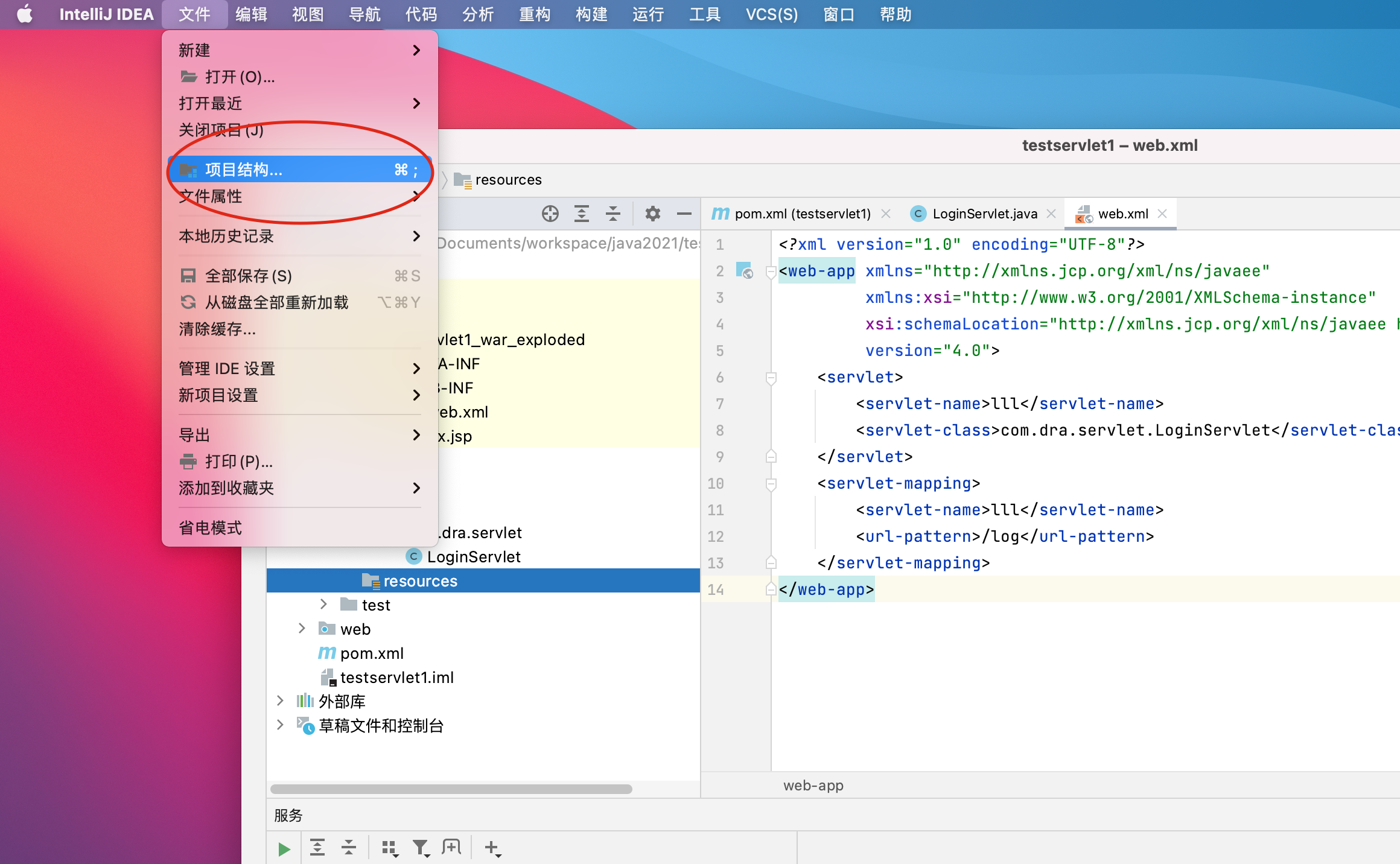This screenshot has width=1400, height=864.
Task: Open the 帮助 menu
Action: click(896, 14)
